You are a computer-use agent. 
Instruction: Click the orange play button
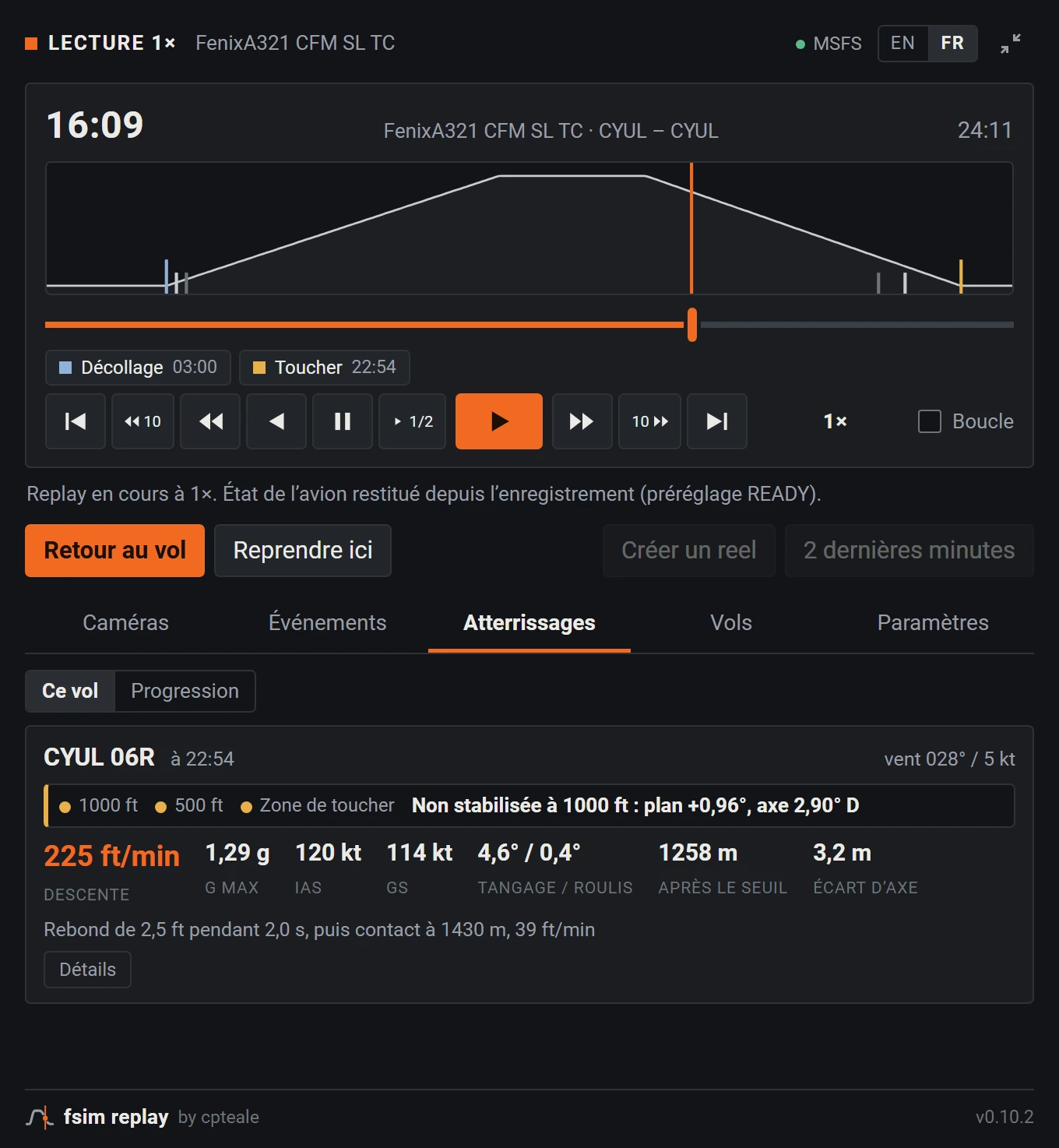tap(499, 421)
